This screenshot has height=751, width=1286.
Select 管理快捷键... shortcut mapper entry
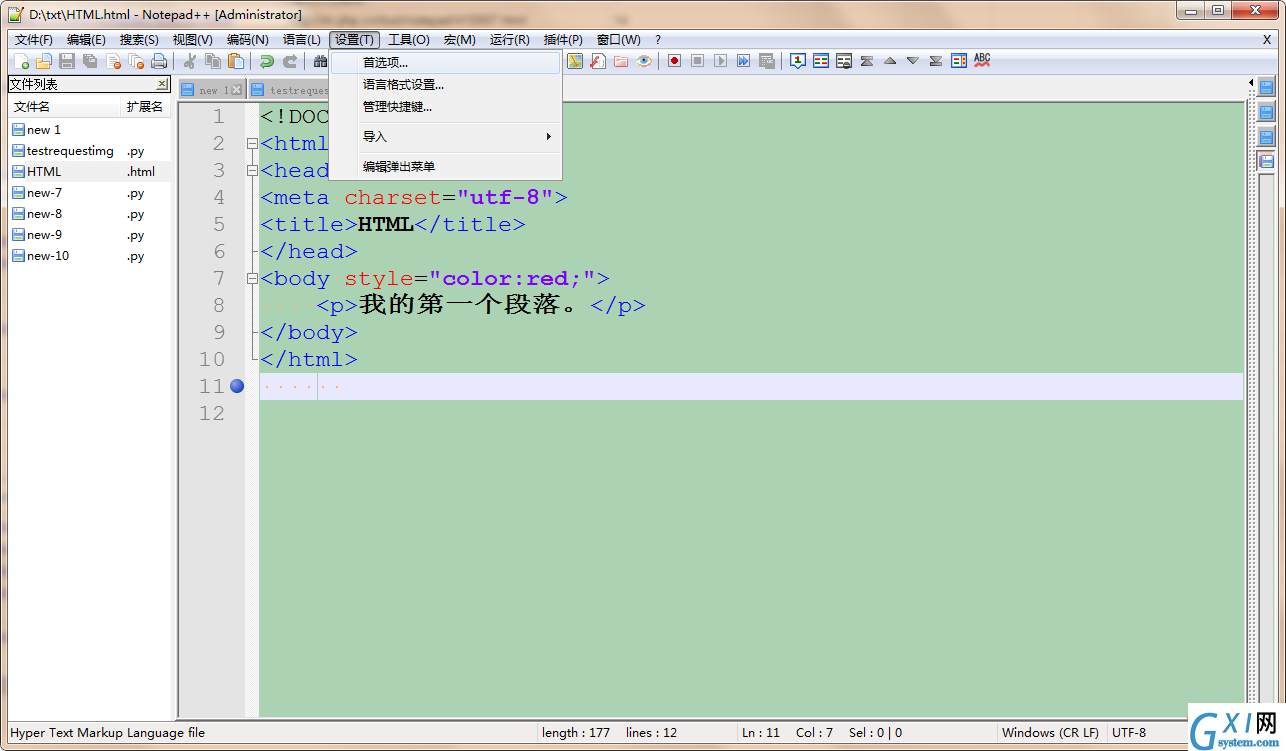446,107
